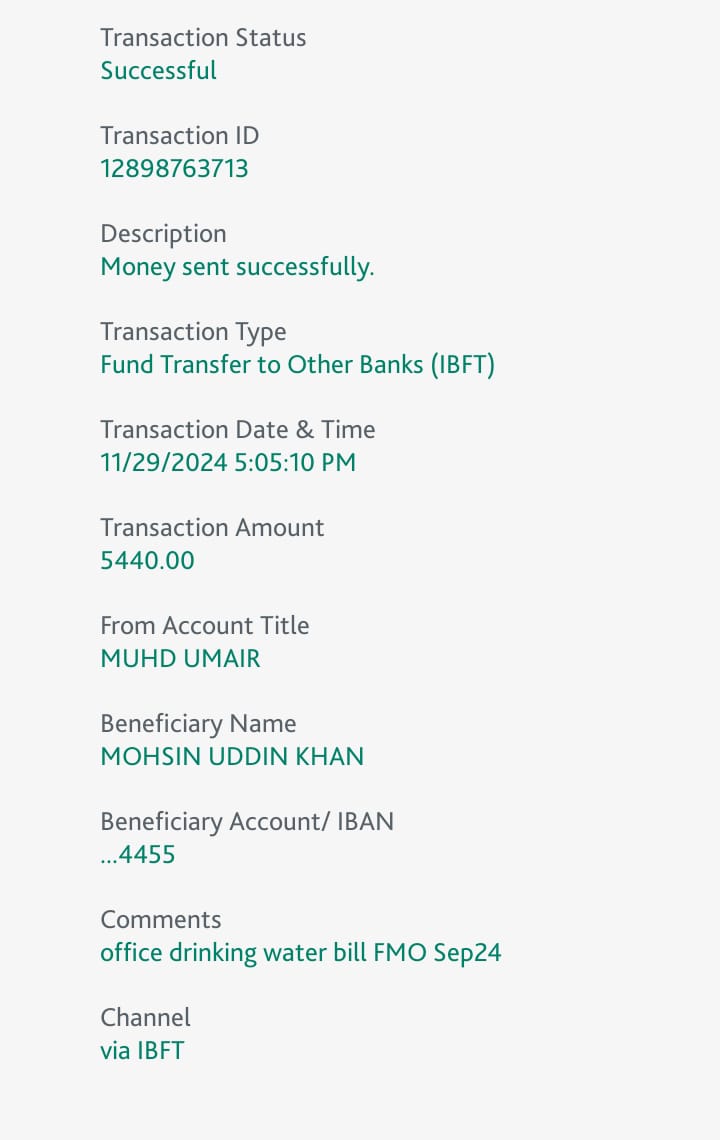This screenshot has height=1140, width=720.
Task: Select sender name MUHD UMAIR
Action: tap(180, 659)
